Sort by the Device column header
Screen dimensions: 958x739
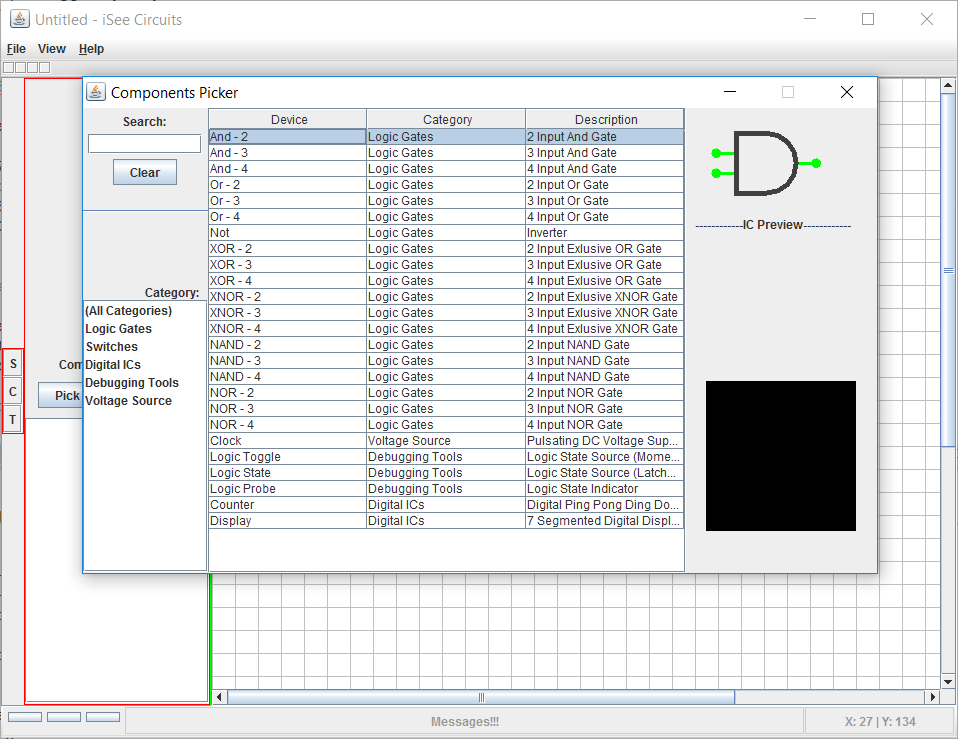point(288,119)
